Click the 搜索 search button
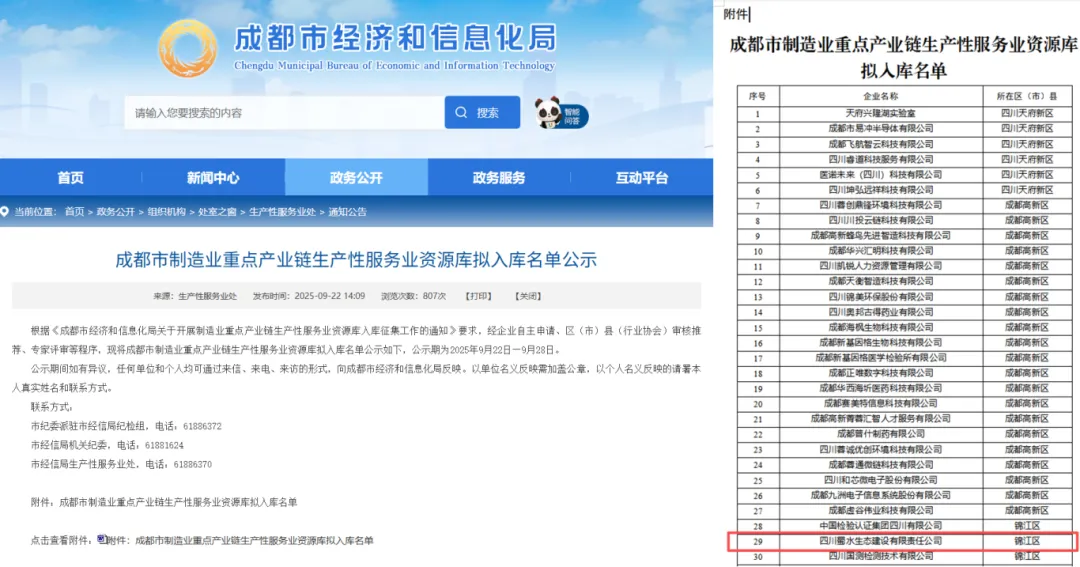The height and width of the screenshot is (567, 1080). 482,113
